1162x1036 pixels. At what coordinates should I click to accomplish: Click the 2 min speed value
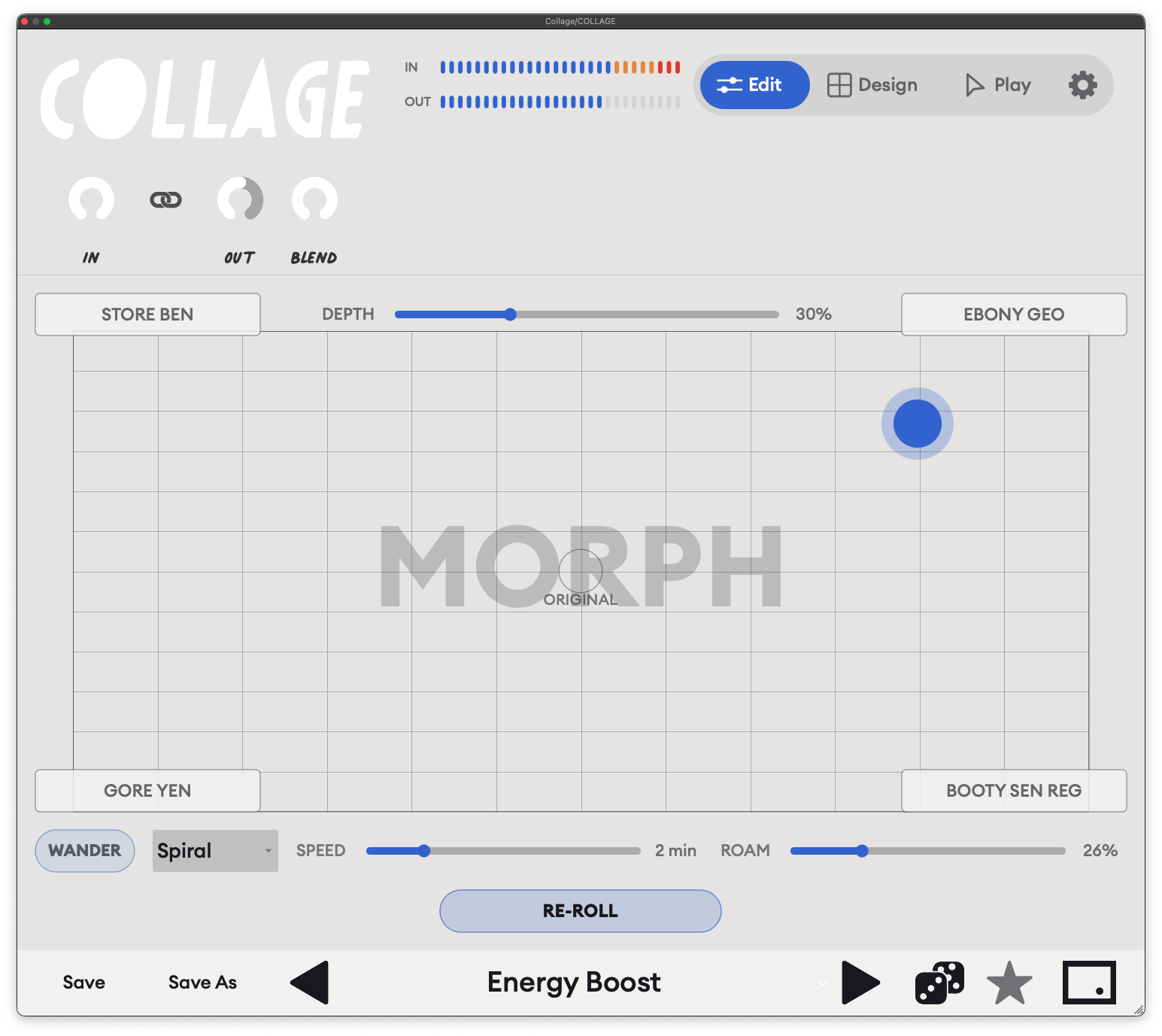pos(675,851)
